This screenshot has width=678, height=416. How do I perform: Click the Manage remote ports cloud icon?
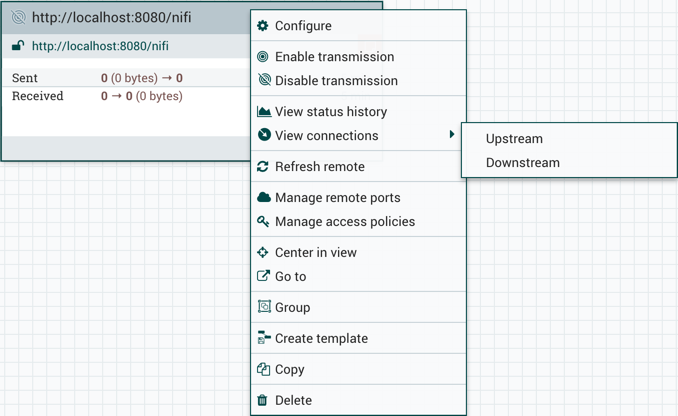click(x=264, y=198)
